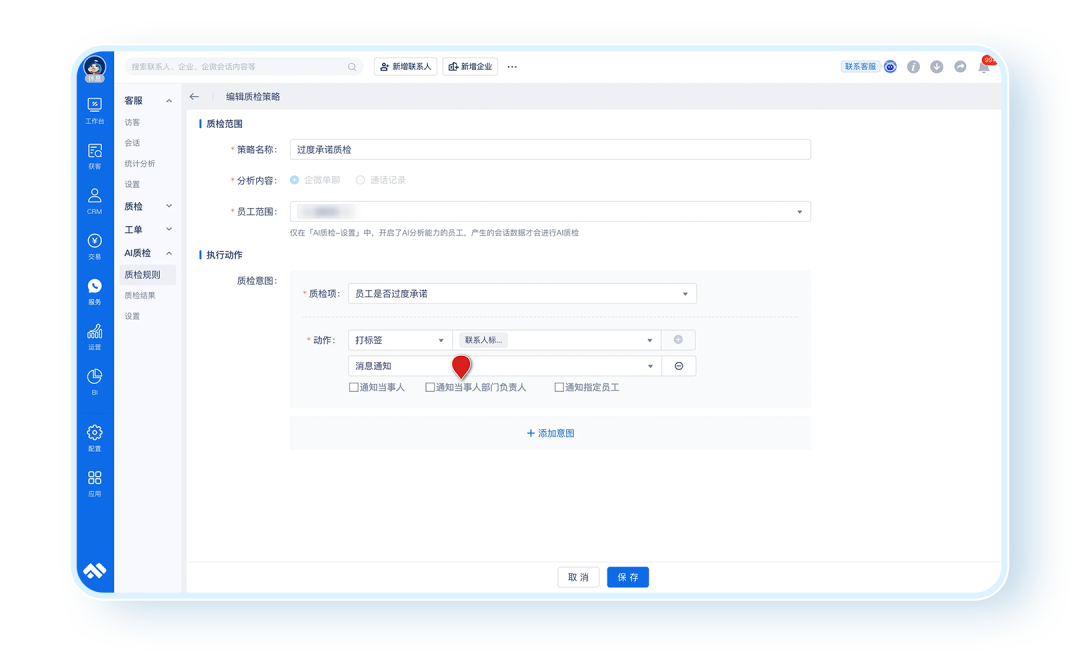Viewport: 1080px width, 672px height.
Task: Focus the top search field
Action: [x=244, y=67]
